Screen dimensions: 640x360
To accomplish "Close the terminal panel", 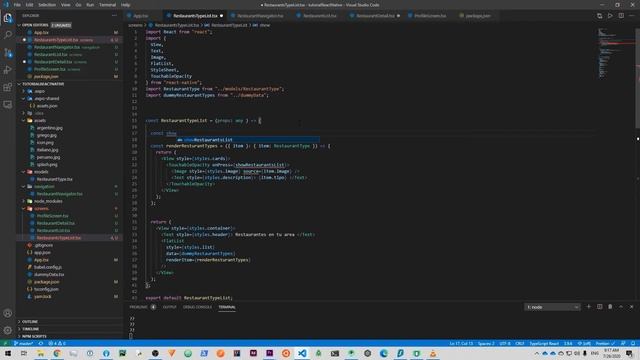I will coord(631,307).
